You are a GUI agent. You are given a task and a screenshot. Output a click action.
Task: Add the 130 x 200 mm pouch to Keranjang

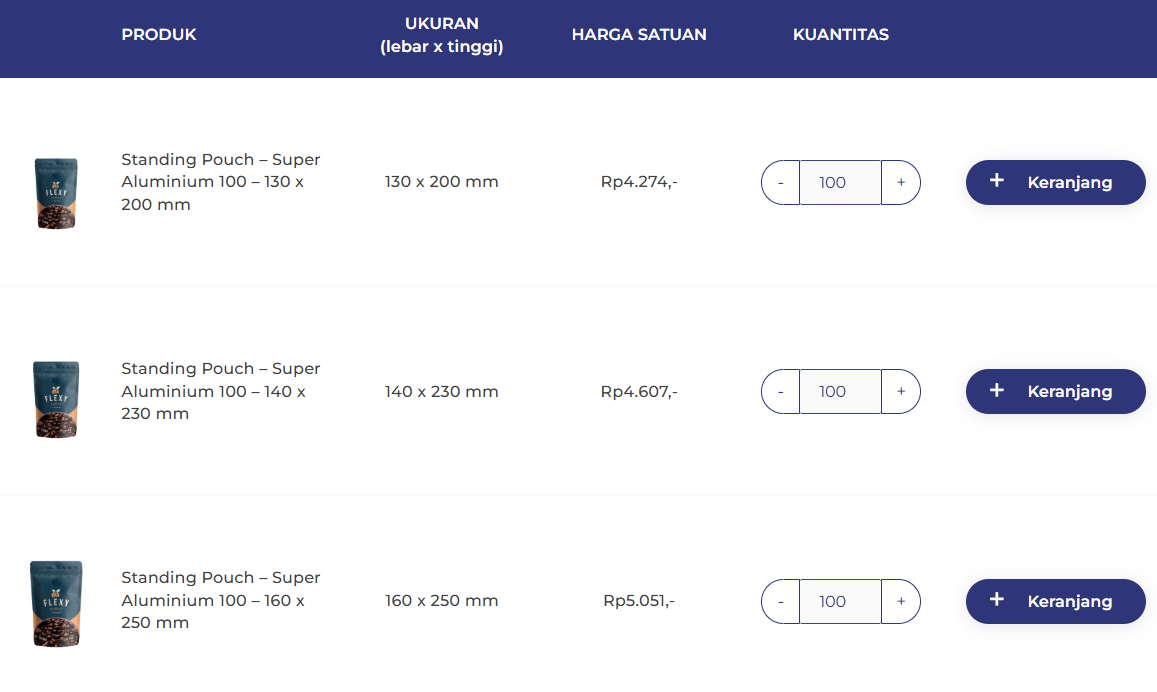(x=1055, y=182)
